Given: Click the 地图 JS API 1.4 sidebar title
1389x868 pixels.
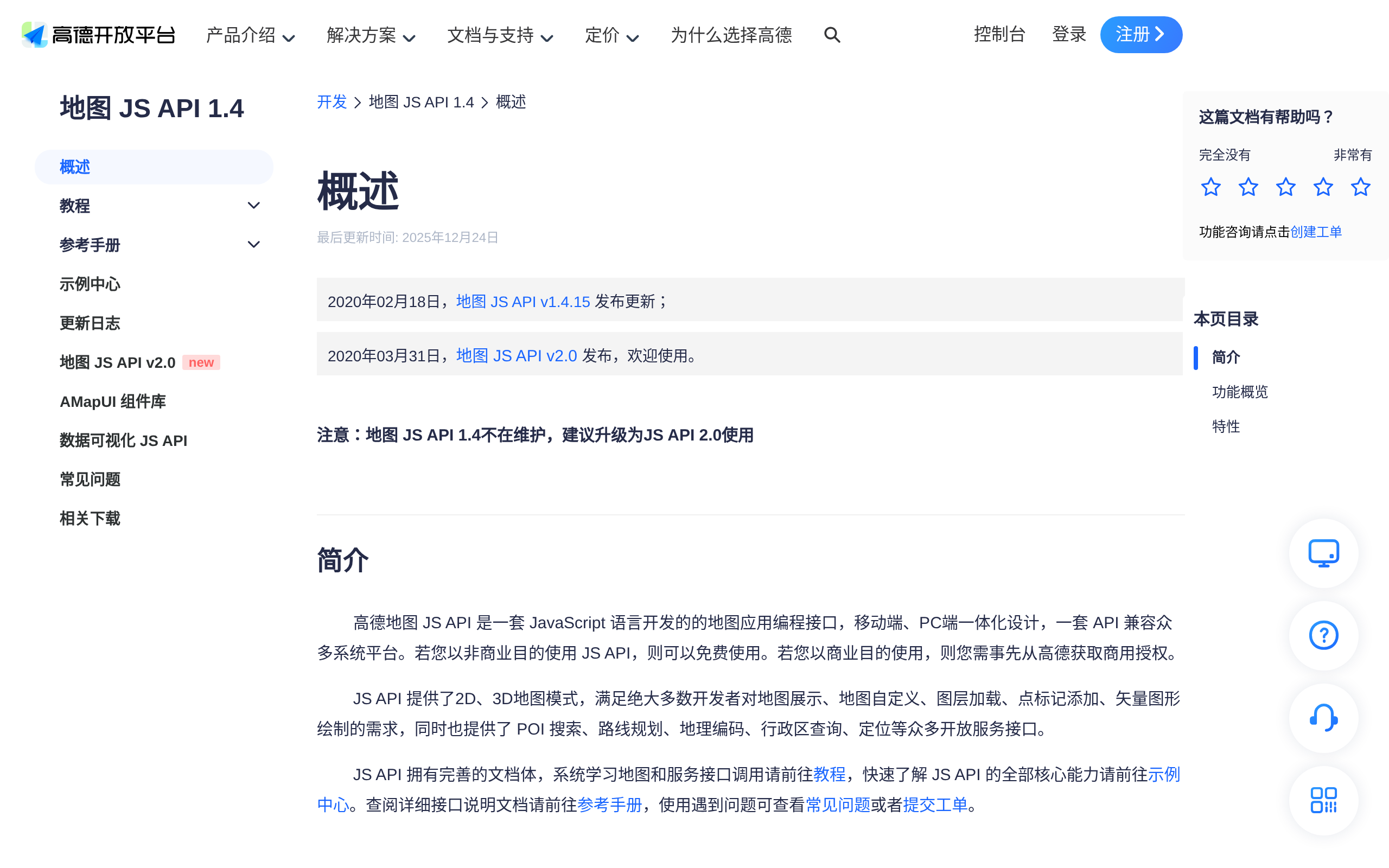Looking at the screenshot, I should [x=151, y=108].
